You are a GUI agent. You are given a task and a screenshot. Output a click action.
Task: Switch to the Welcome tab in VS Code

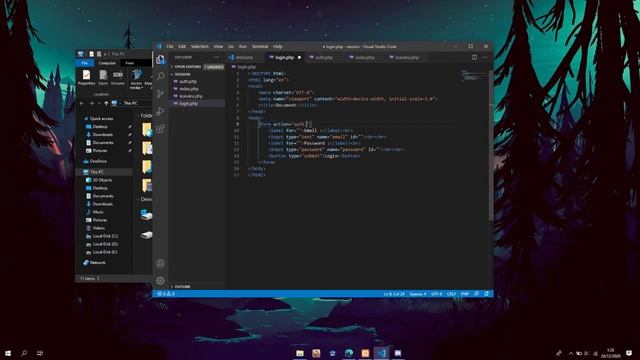[244, 58]
